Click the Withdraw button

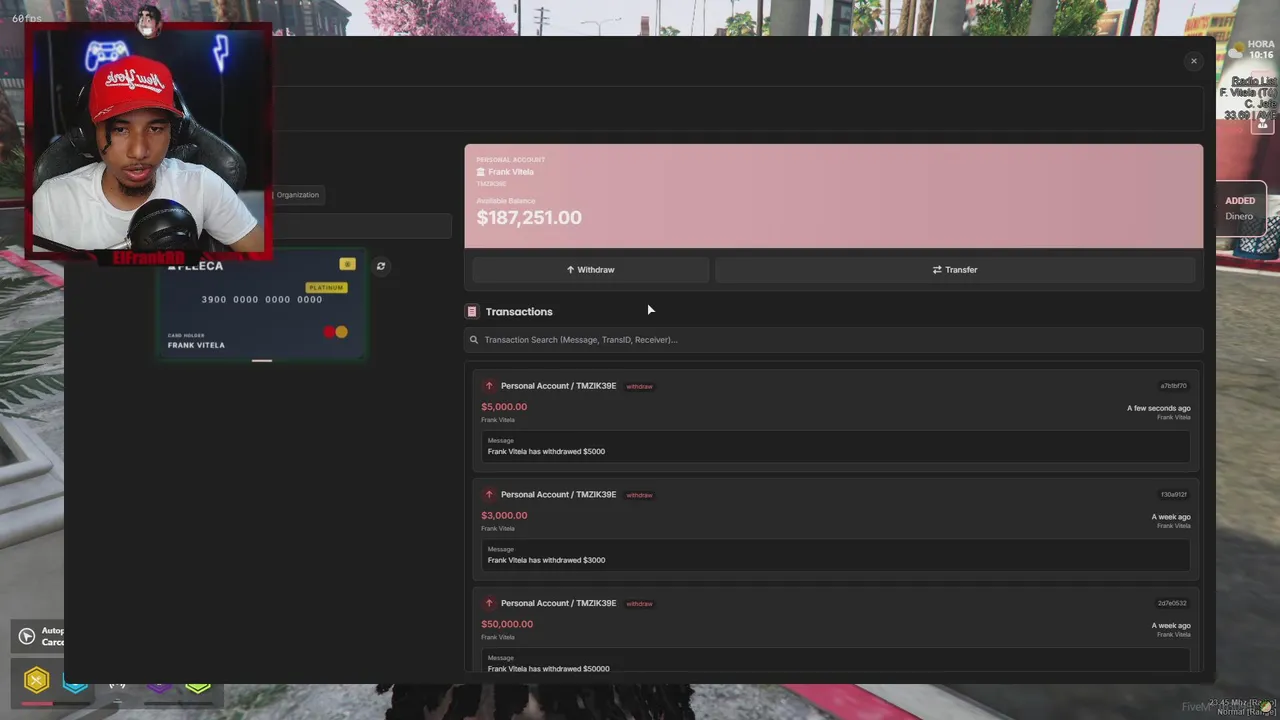[590, 270]
